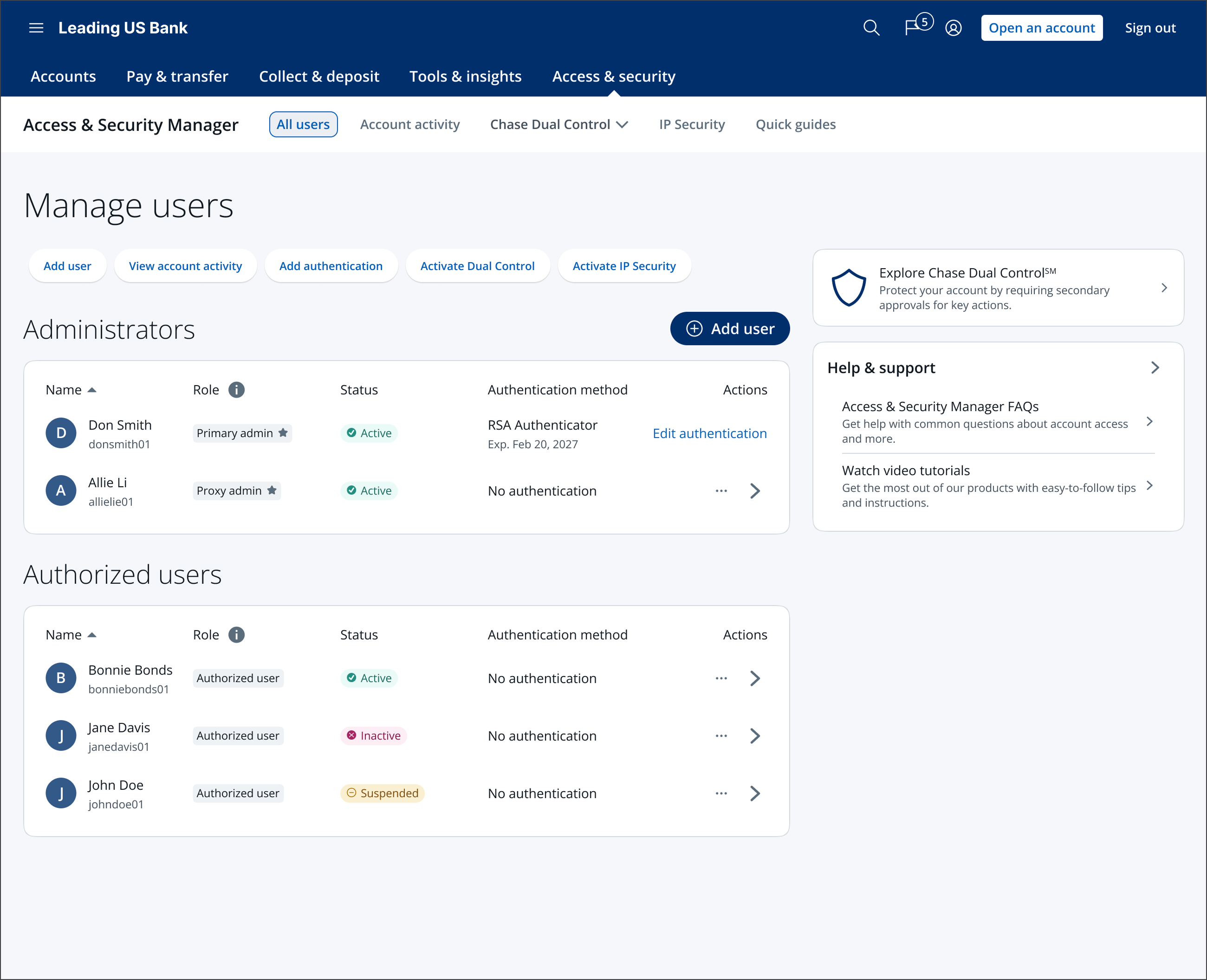Image resolution: width=1207 pixels, height=980 pixels.
Task: Click the search magnifier icon
Action: (x=871, y=28)
